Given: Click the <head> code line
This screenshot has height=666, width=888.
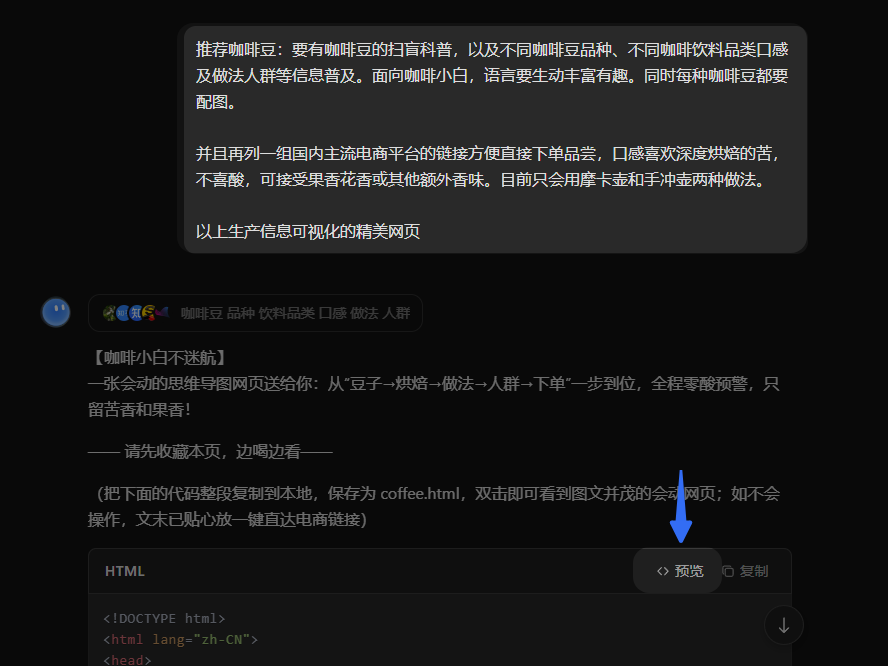Looking at the screenshot, I should click(x=127, y=660).
